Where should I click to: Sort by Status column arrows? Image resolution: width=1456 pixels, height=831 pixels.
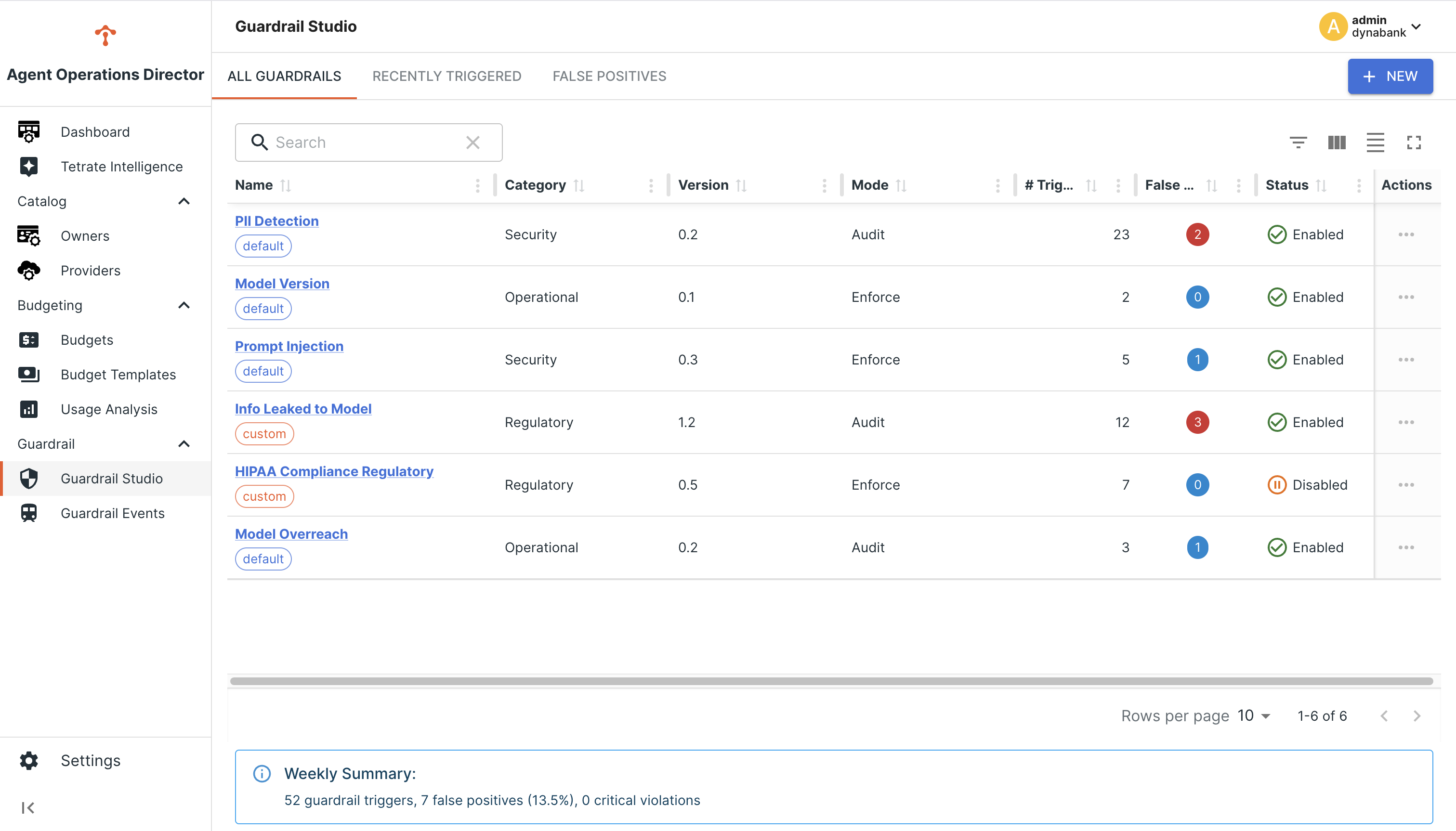[x=1321, y=185]
